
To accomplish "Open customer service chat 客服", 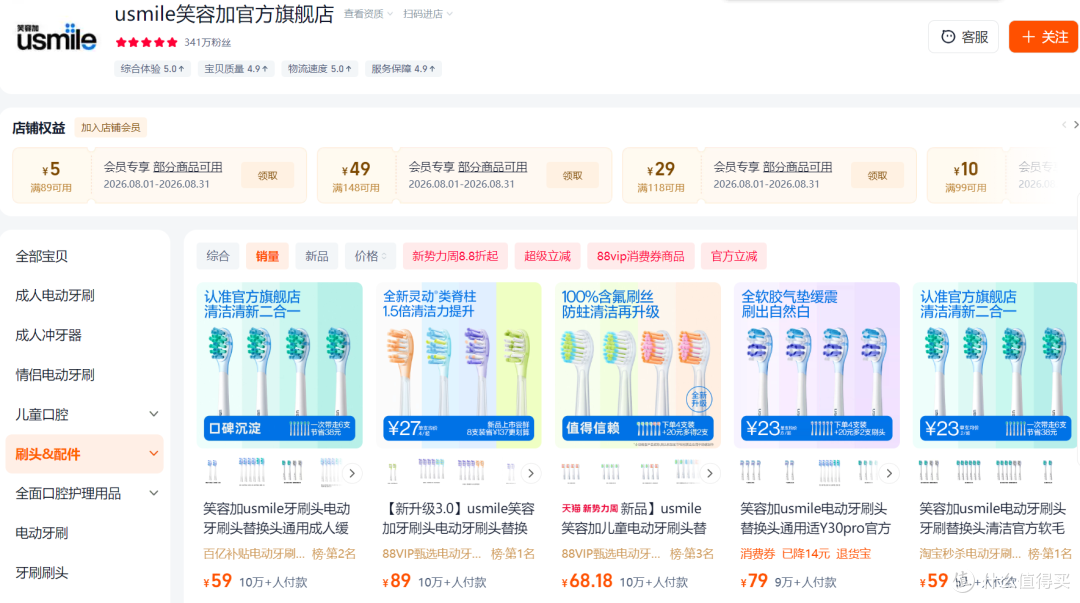I will pyautogui.click(x=964, y=37).
